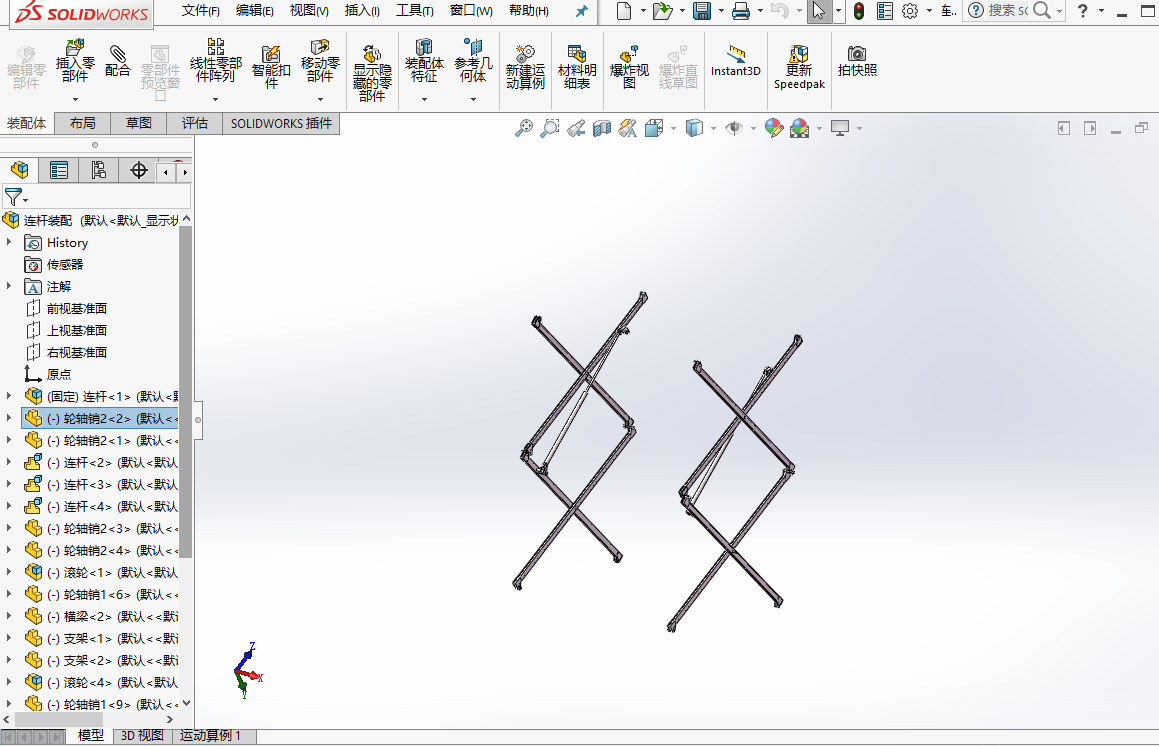Select 前视基准面 in feature tree

[77, 308]
